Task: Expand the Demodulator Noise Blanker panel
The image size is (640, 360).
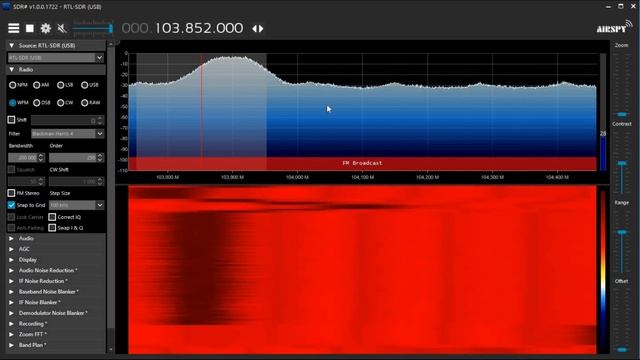Action: (11, 313)
